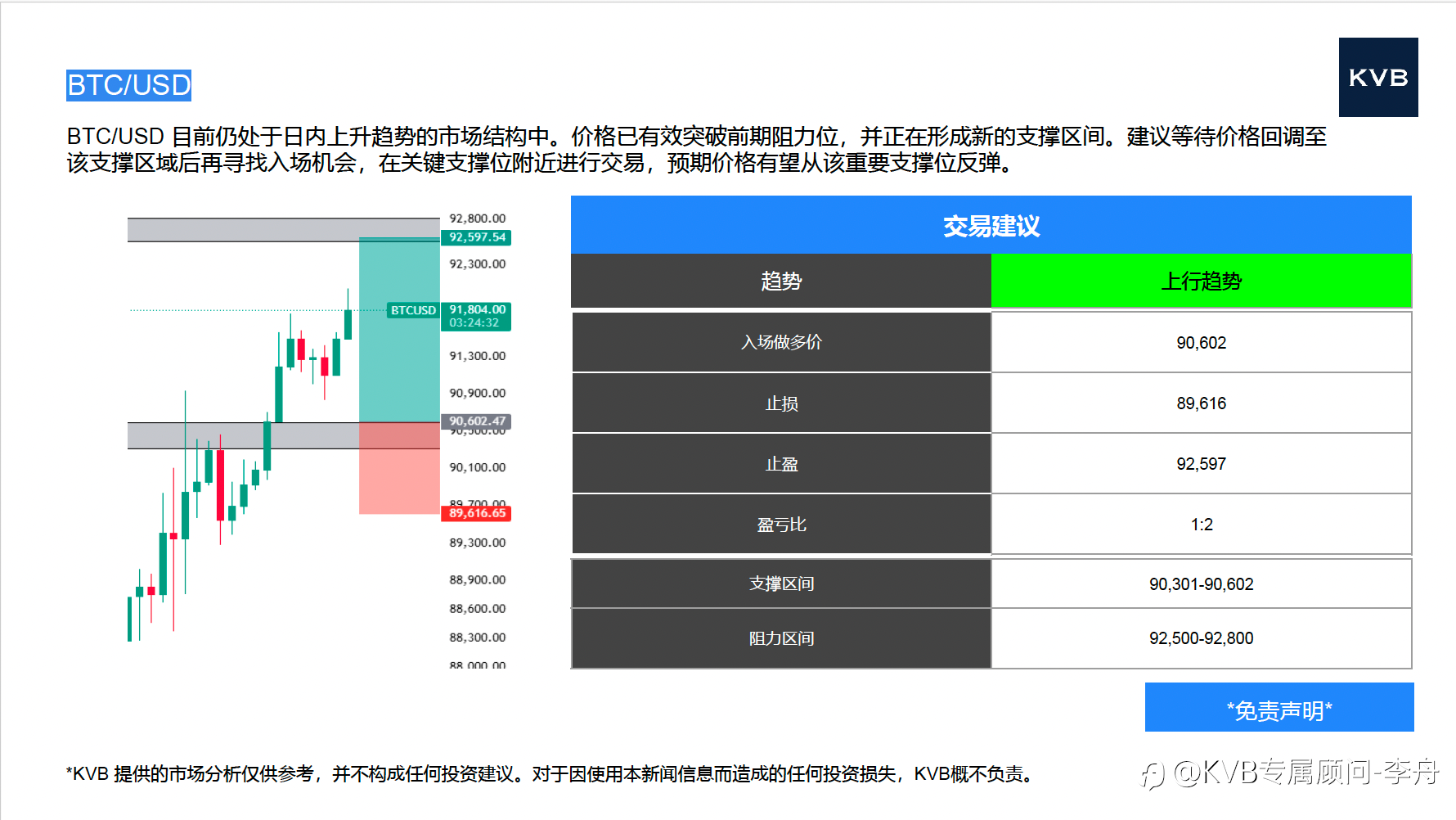Image resolution: width=1456 pixels, height=820 pixels.
Task: Click the support range 90,301-90,602 cell
Action: (1202, 583)
